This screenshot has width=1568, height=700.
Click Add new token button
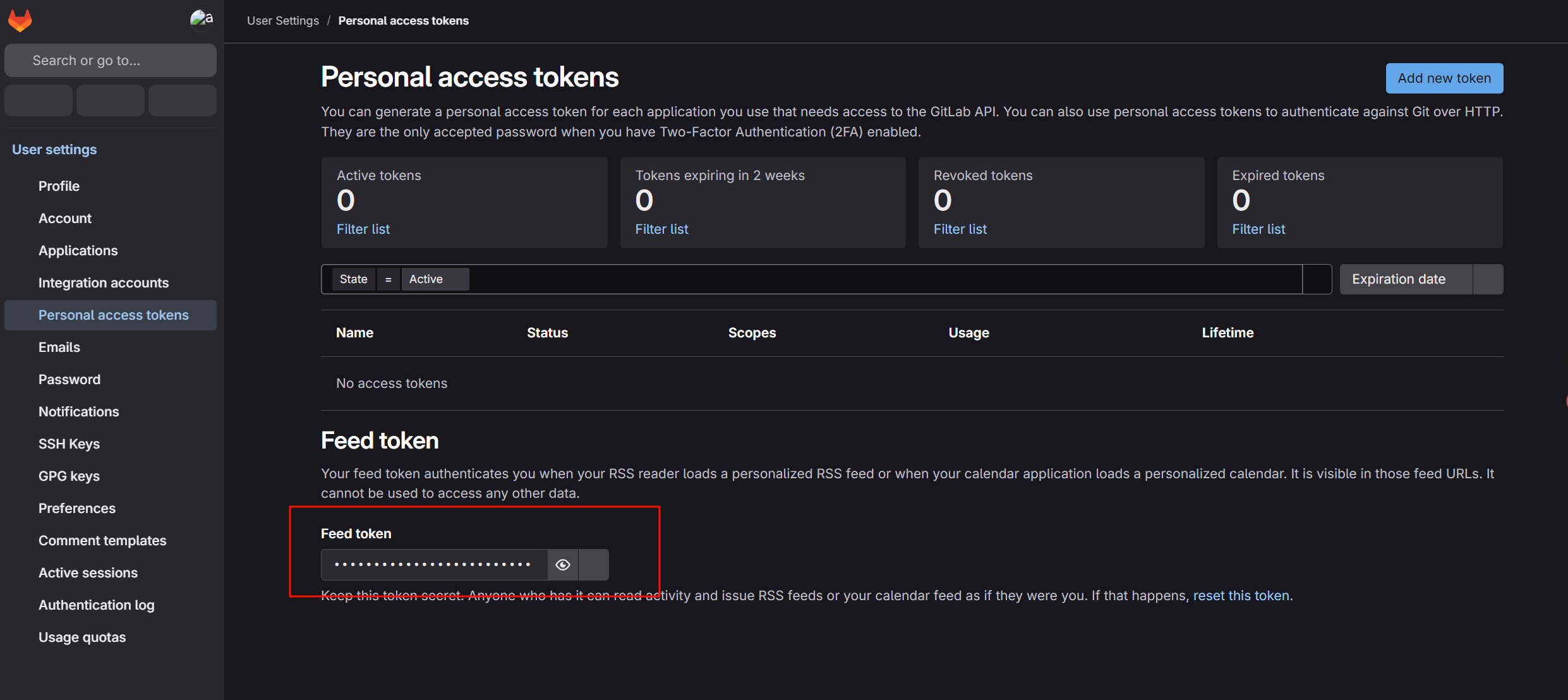coord(1444,78)
